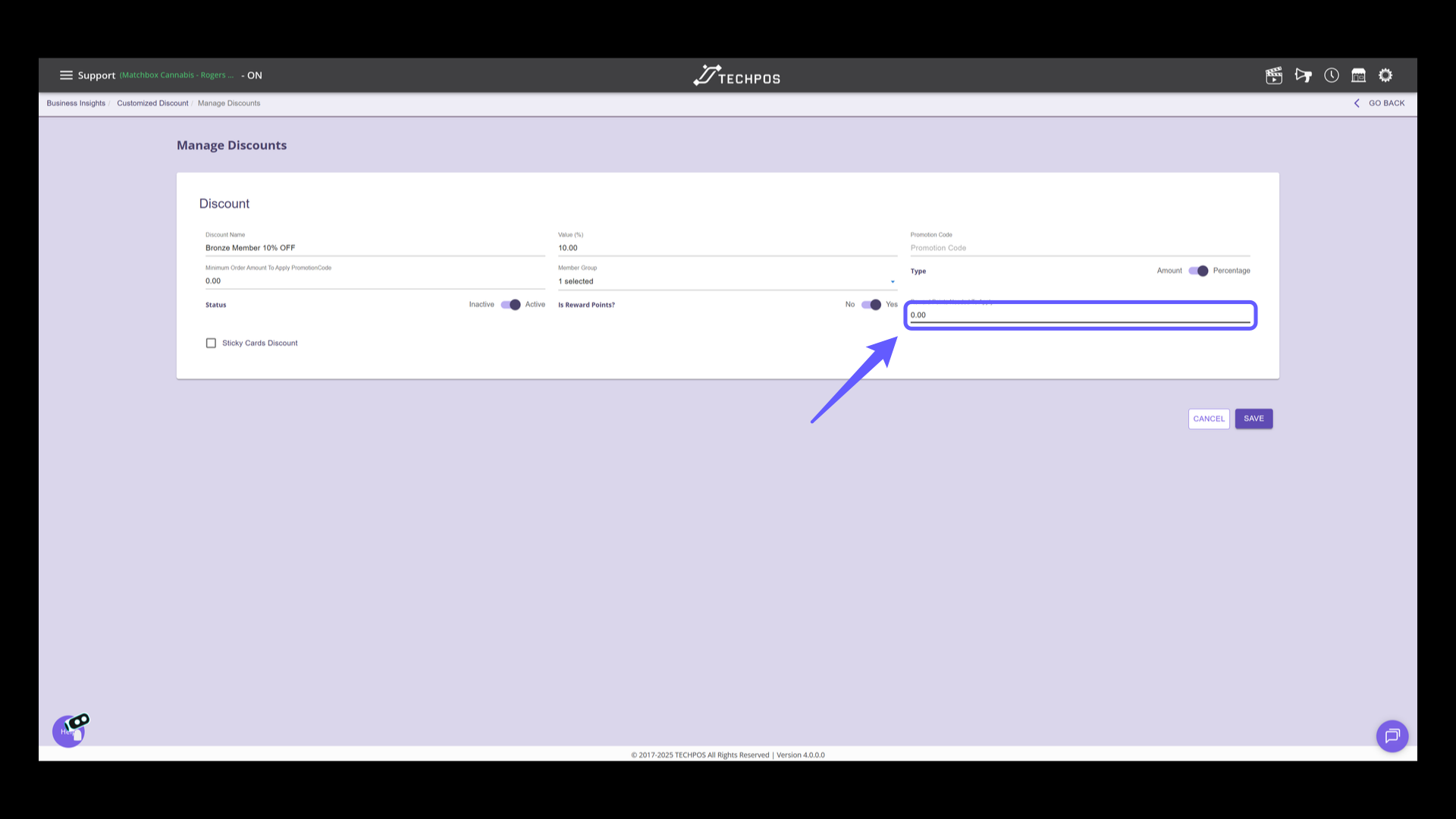This screenshot has width=1456, height=819.
Task: Switch Type toggle between Amount and Percentage
Action: (x=1197, y=271)
